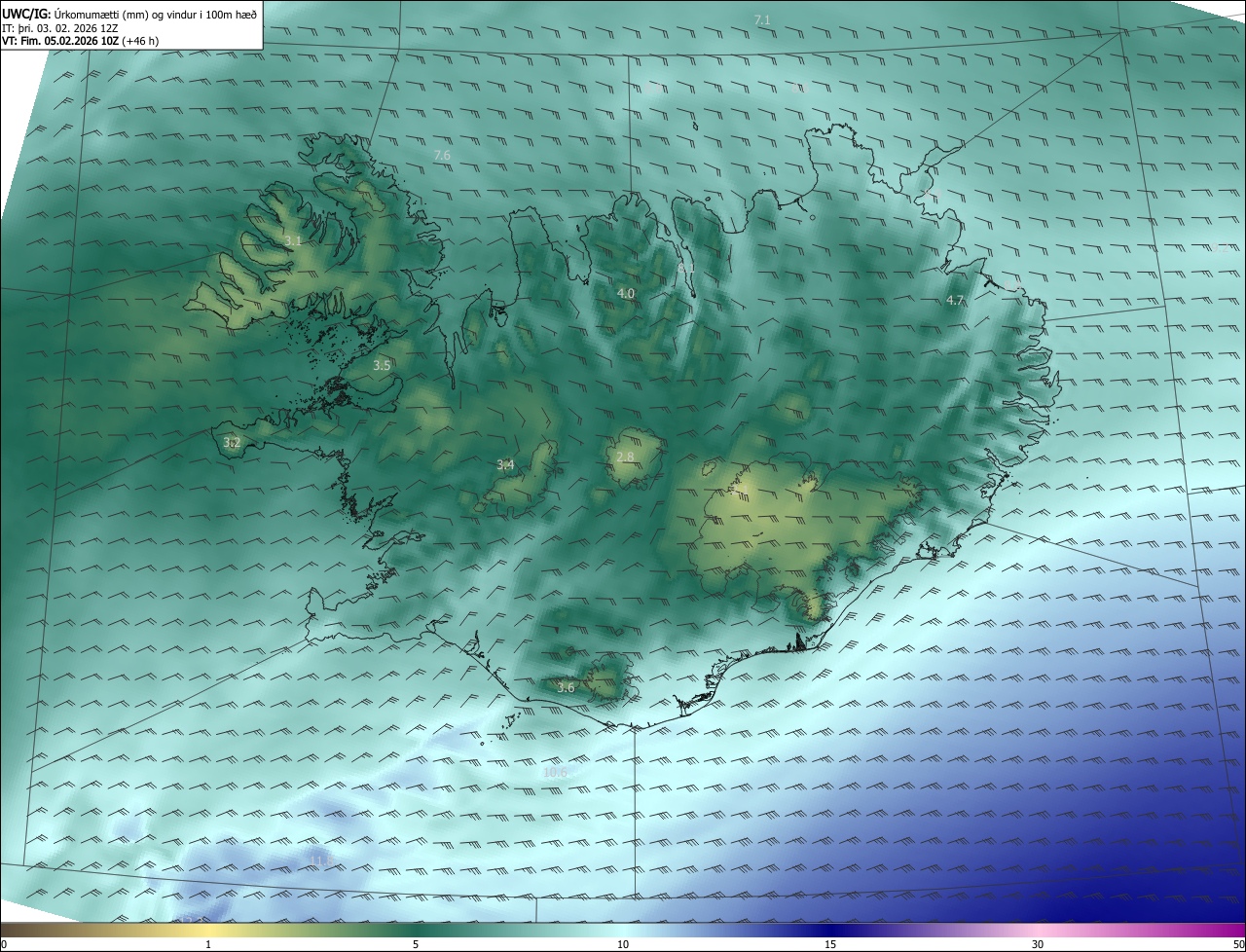Screen dimensions: 1246x952
Task: Click the 10.6 value south of Iceland
Action: (555, 772)
